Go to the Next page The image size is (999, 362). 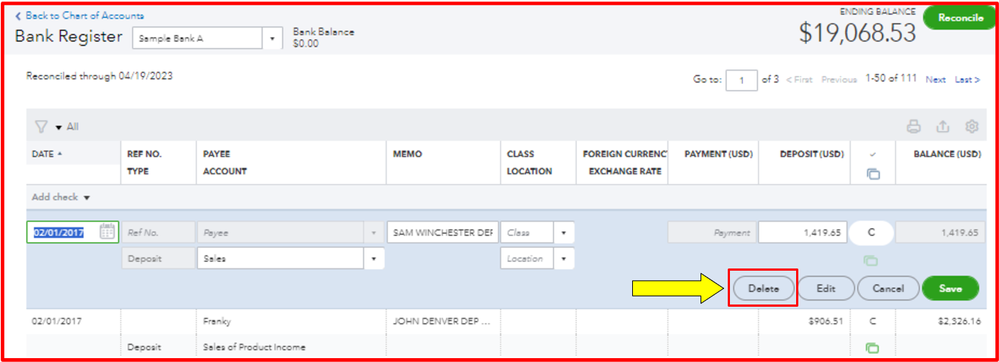tap(935, 80)
